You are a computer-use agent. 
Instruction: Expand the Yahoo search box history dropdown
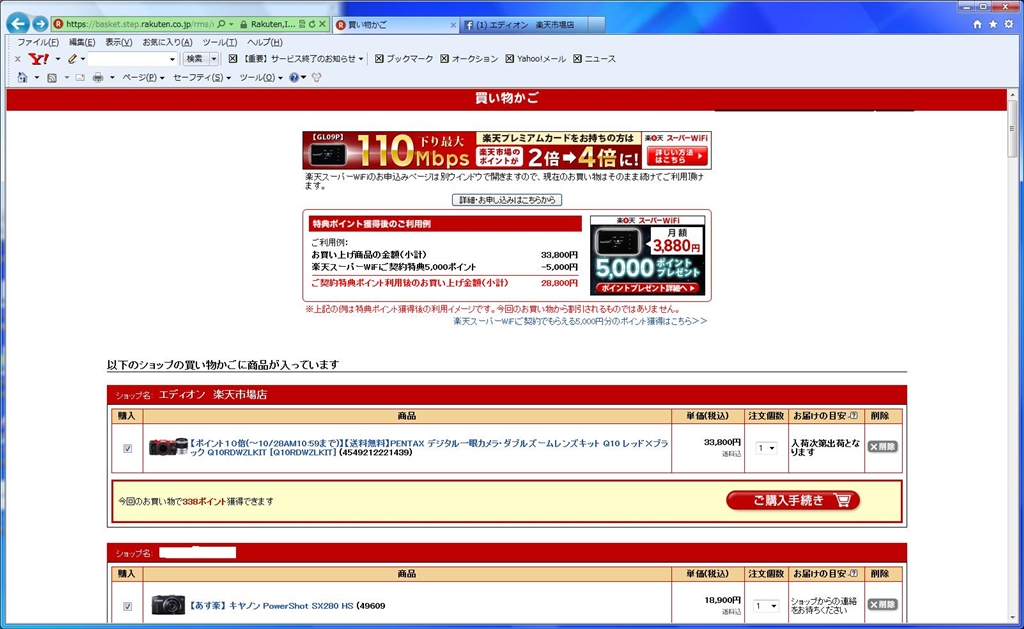(172, 59)
